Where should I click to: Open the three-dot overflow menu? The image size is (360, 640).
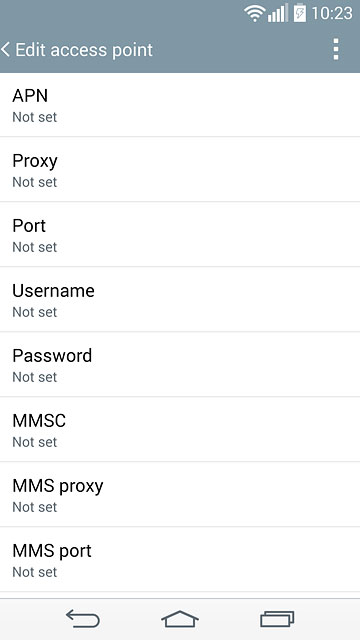point(336,49)
